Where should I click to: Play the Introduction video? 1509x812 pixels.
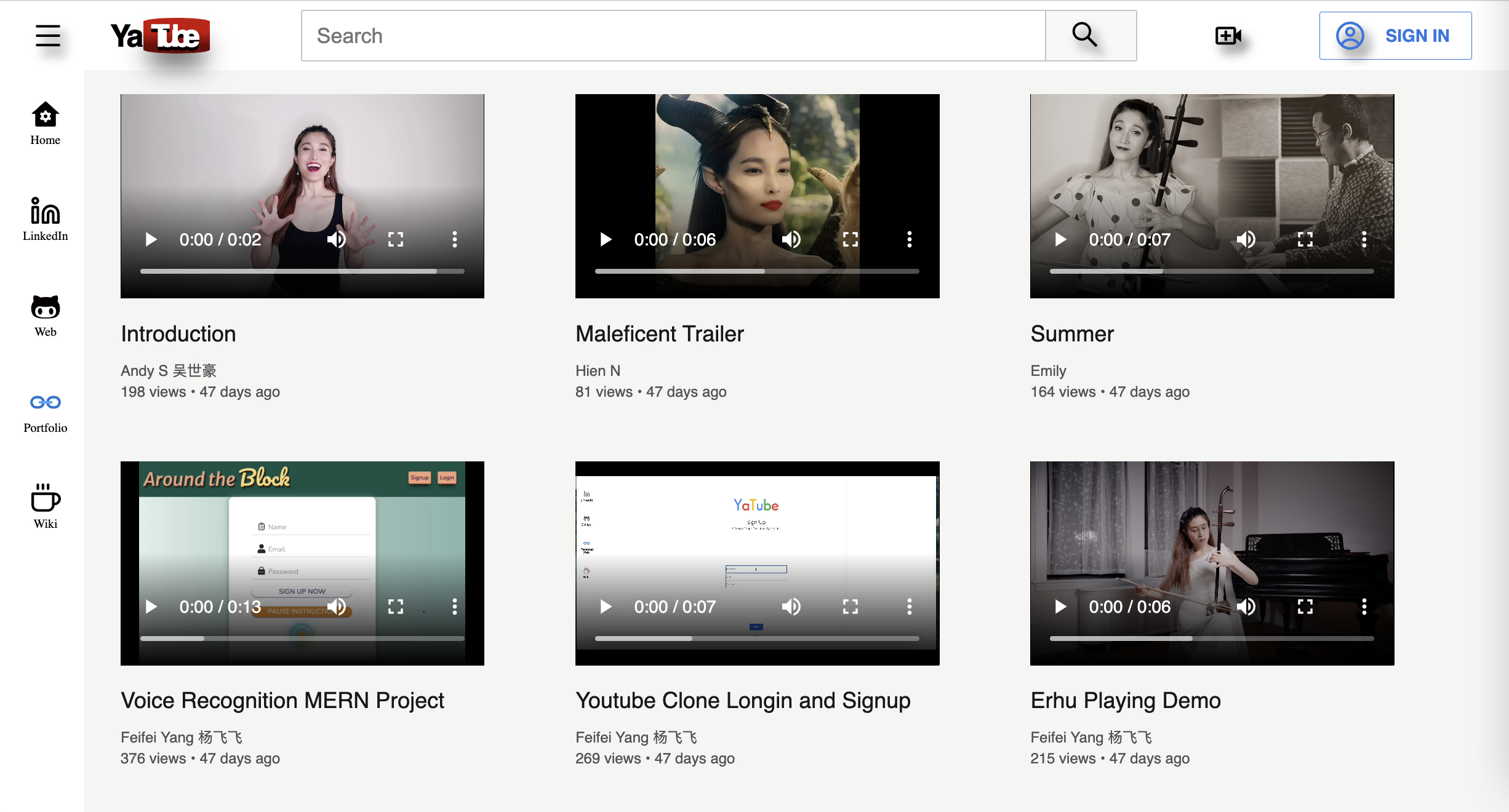point(151,239)
